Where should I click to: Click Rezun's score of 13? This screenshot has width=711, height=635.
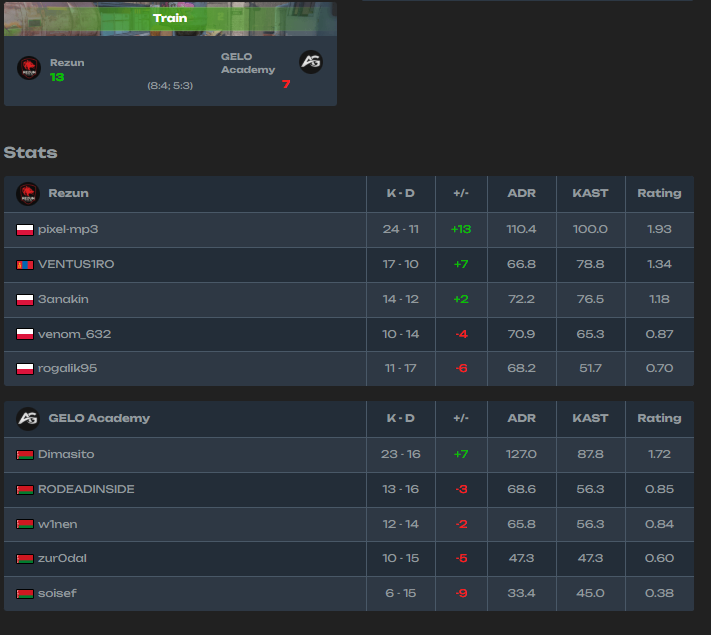coord(57,77)
